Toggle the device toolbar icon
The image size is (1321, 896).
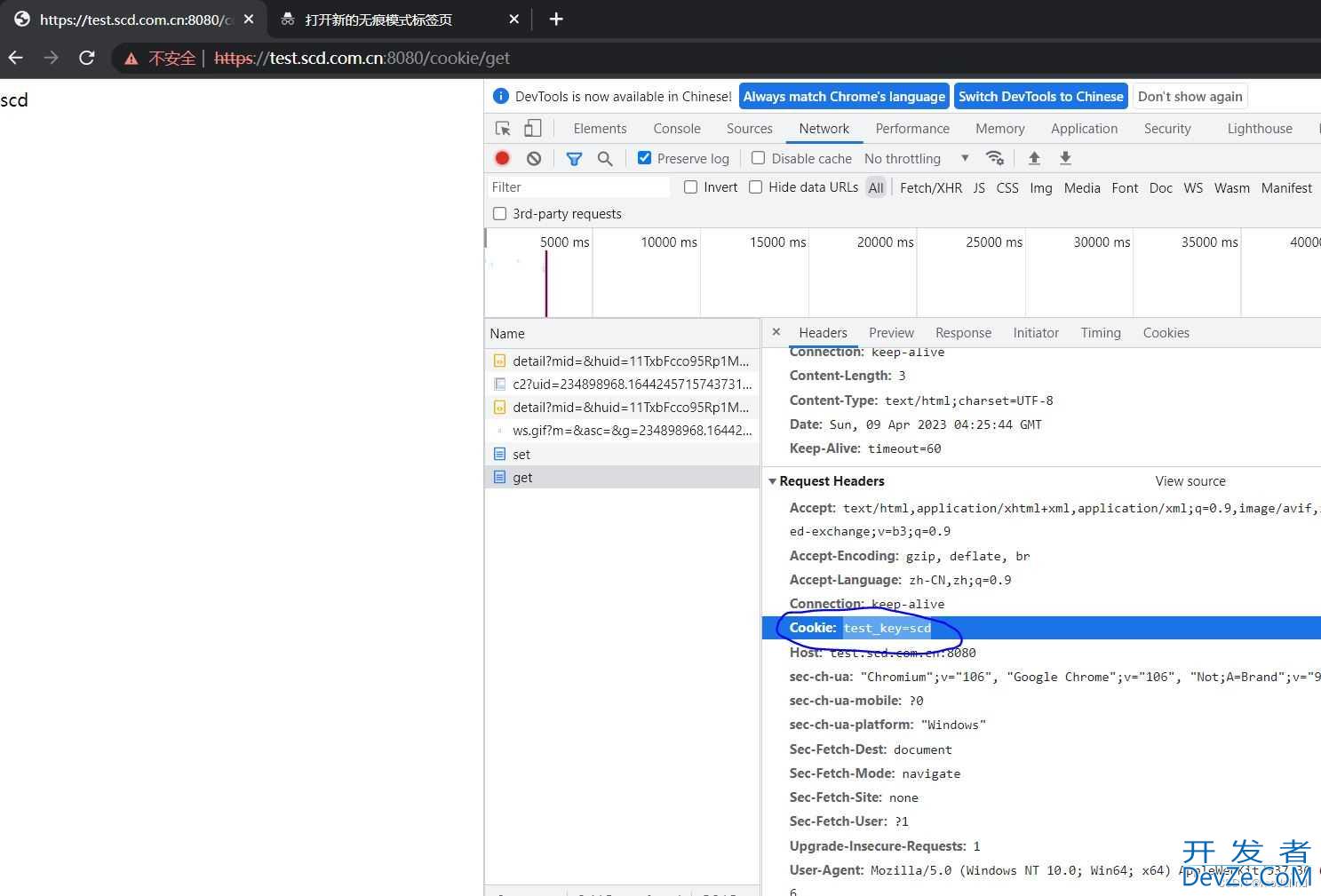click(x=532, y=129)
